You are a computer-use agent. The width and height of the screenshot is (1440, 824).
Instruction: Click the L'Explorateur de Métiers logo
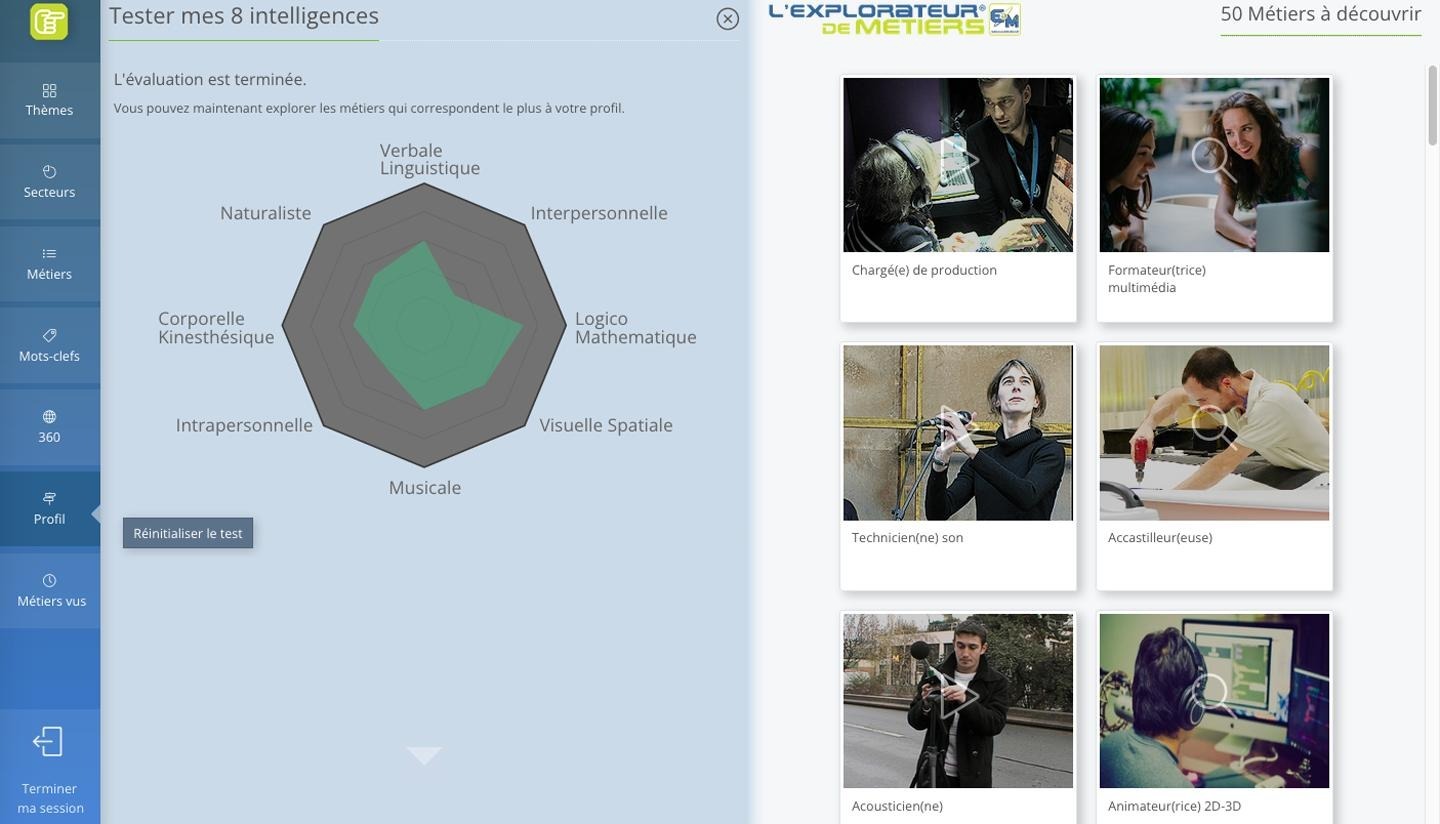[x=894, y=19]
